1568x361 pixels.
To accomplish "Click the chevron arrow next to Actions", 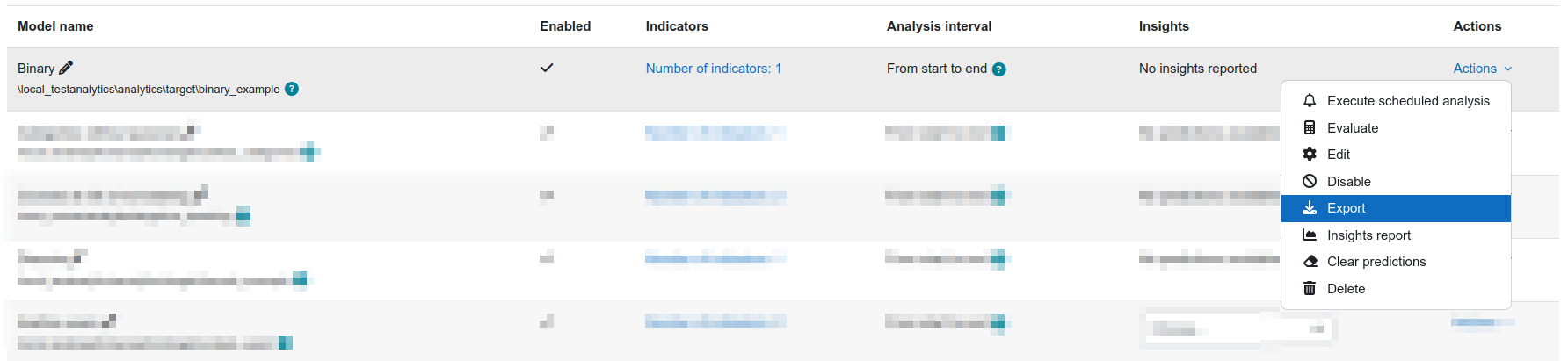I will click(1508, 69).
